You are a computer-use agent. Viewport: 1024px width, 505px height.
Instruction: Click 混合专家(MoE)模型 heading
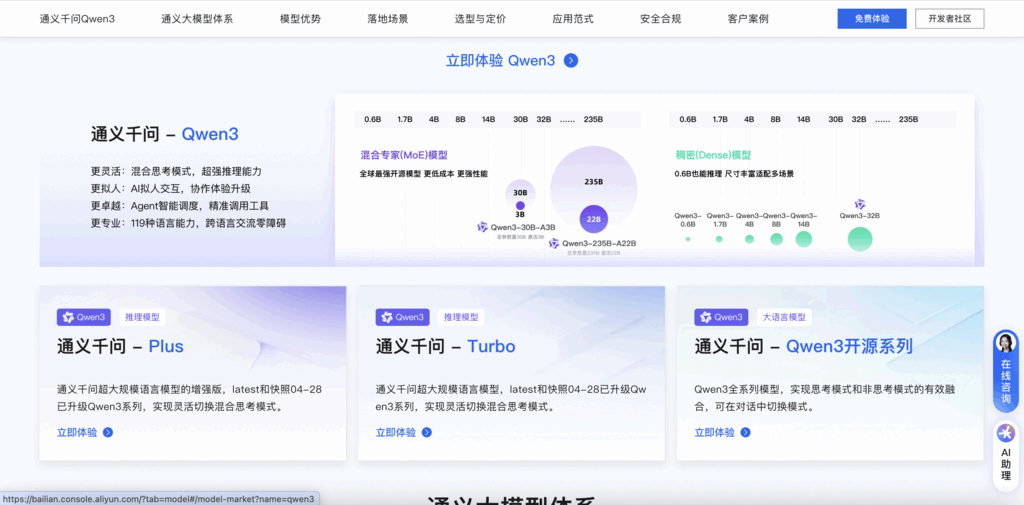[x=404, y=155]
